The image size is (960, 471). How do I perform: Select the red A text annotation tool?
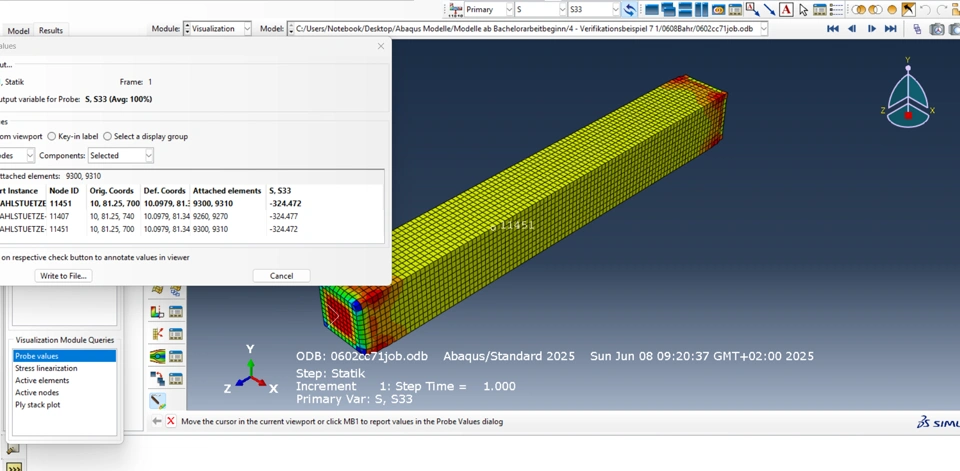coord(786,10)
